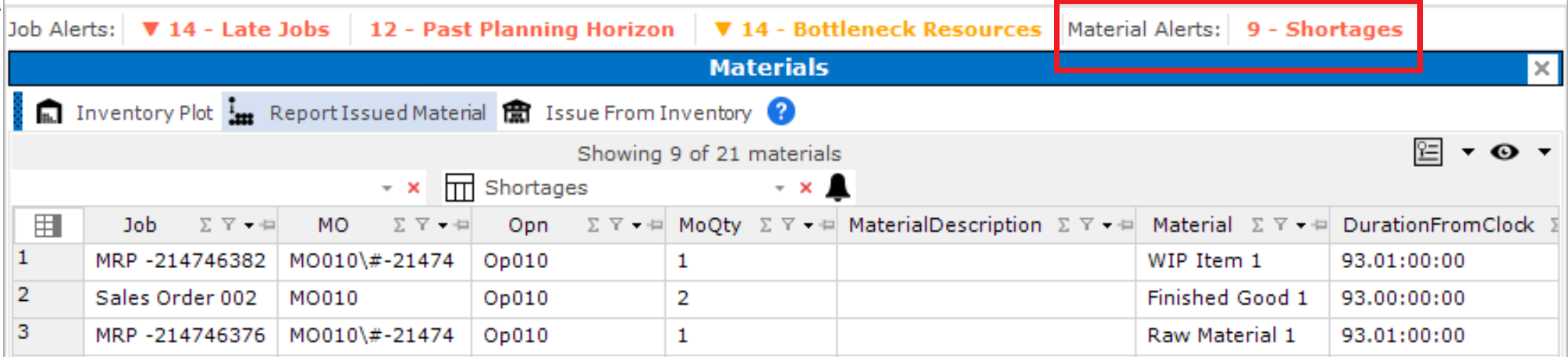Viewport: 1568px width, 357px height.
Task: Open the MO column filter dropdown
Action: [442, 226]
